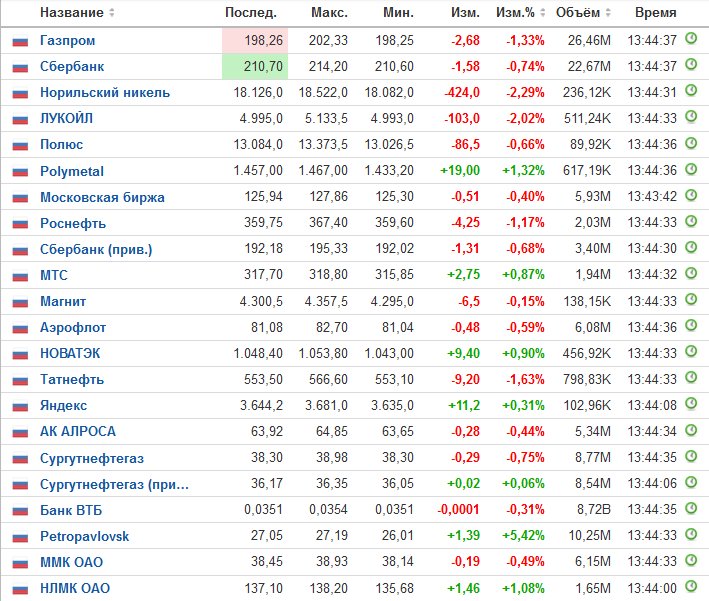Click the Время column header

[x=656, y=13]
